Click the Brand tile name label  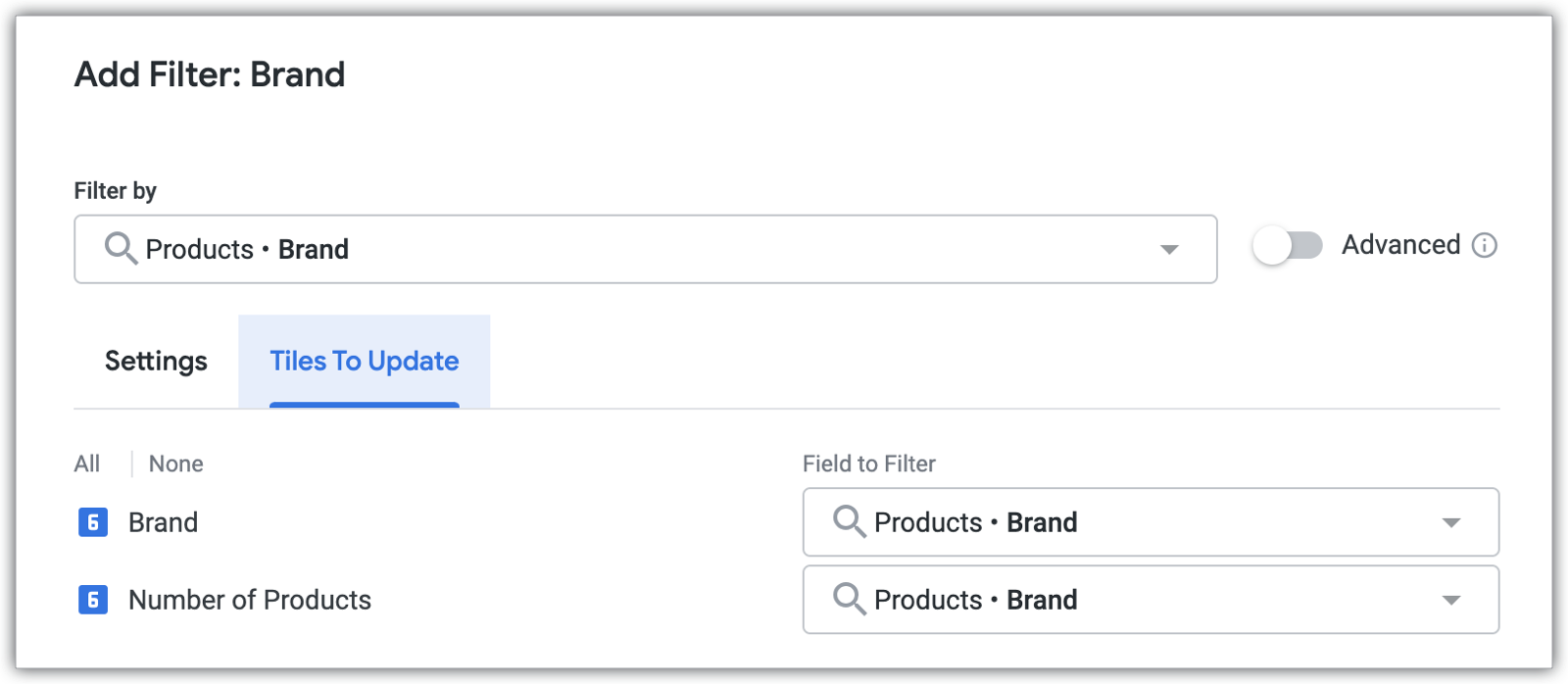(x=163, y=522)
